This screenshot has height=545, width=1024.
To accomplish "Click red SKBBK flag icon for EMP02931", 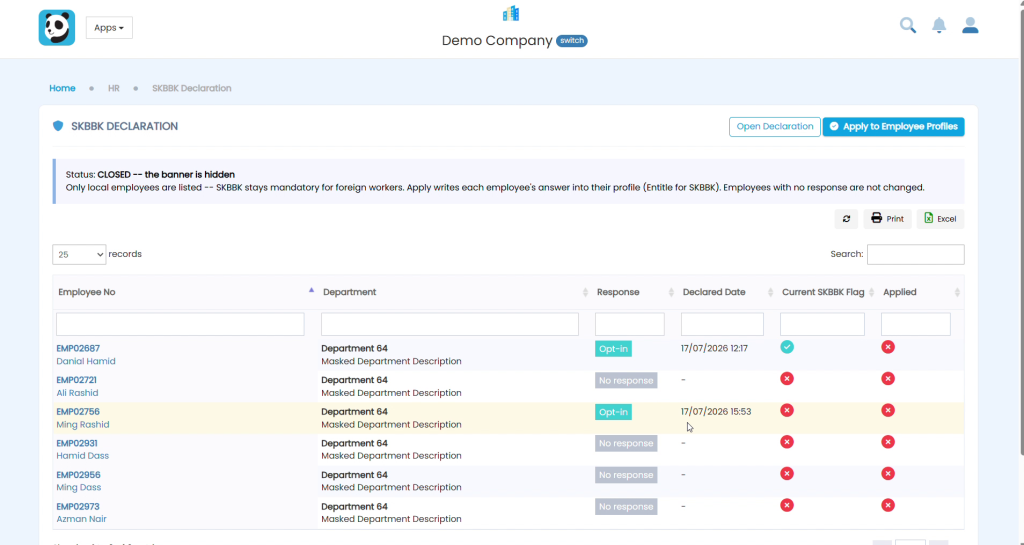I will pos(787,442).
